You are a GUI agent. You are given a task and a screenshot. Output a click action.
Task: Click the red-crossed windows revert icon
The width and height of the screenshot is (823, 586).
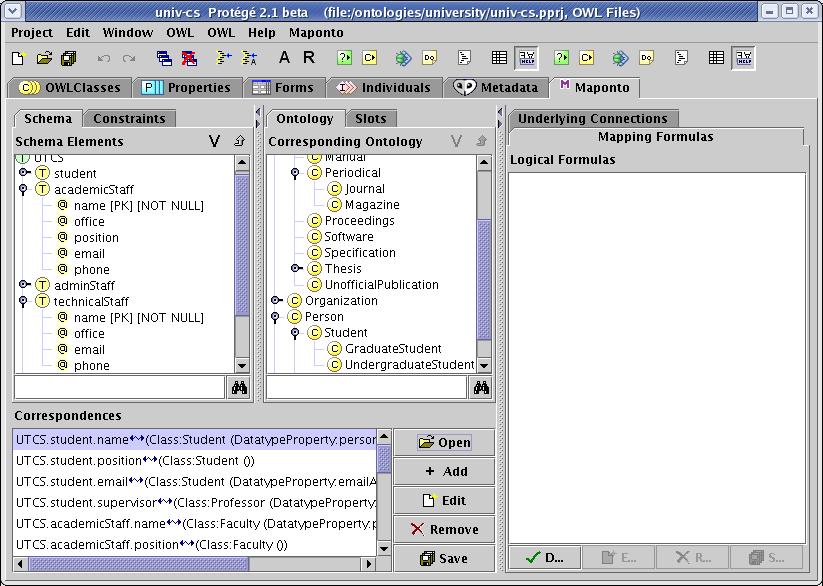tap(189, 58)
